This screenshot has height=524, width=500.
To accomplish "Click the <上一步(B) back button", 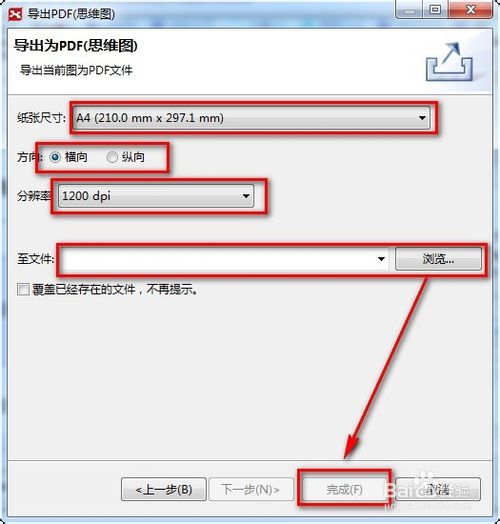I will tap(164, 490).
